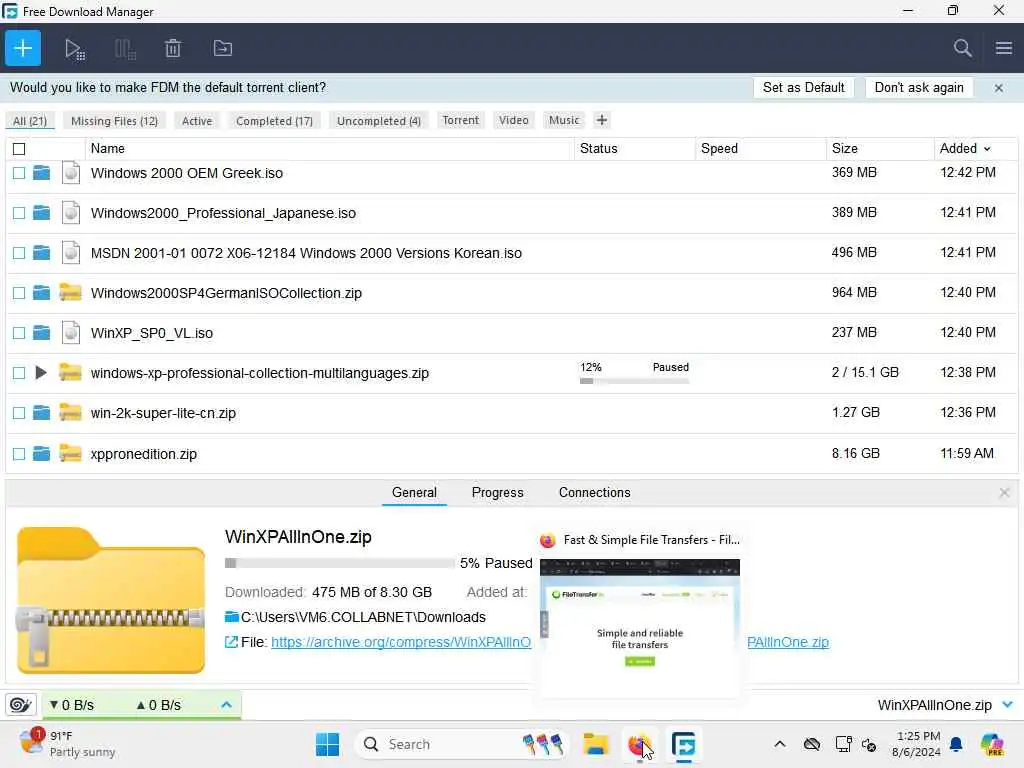Click Free Download Manager taskbar icon

click(x=683, y=744)
